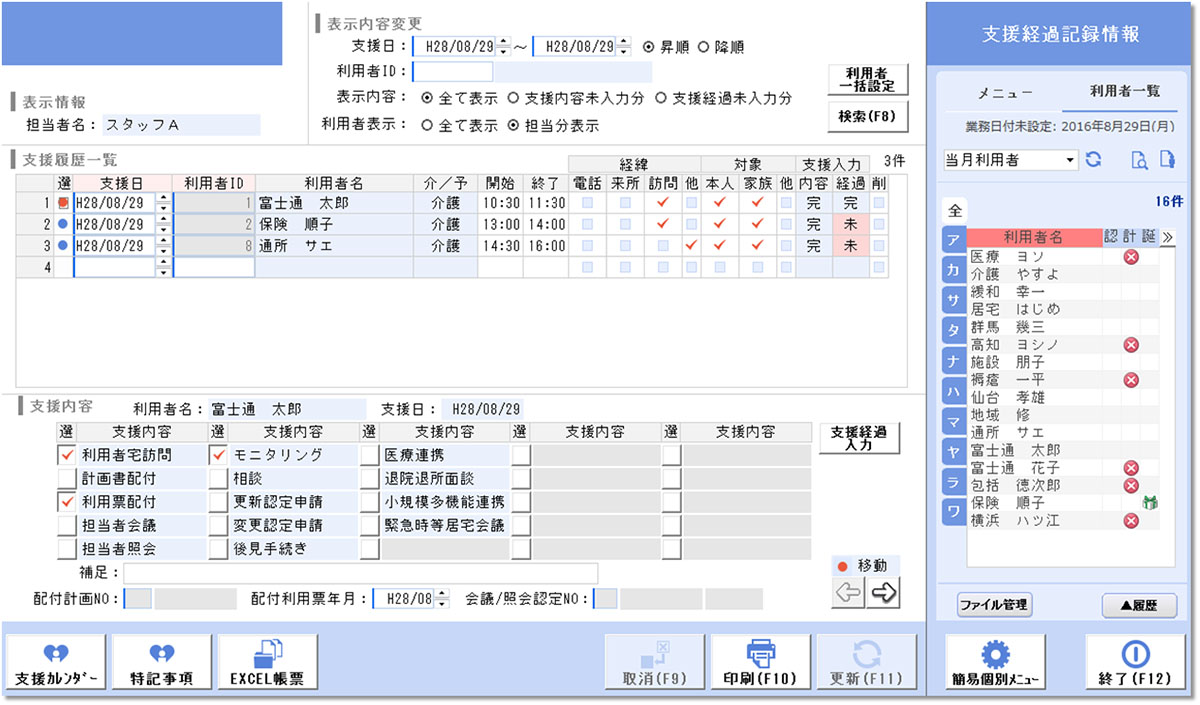Switch to the メニュー tab
This screenshot has width=1200, height=705.
pyautogui.click(x=1004, y=91)
